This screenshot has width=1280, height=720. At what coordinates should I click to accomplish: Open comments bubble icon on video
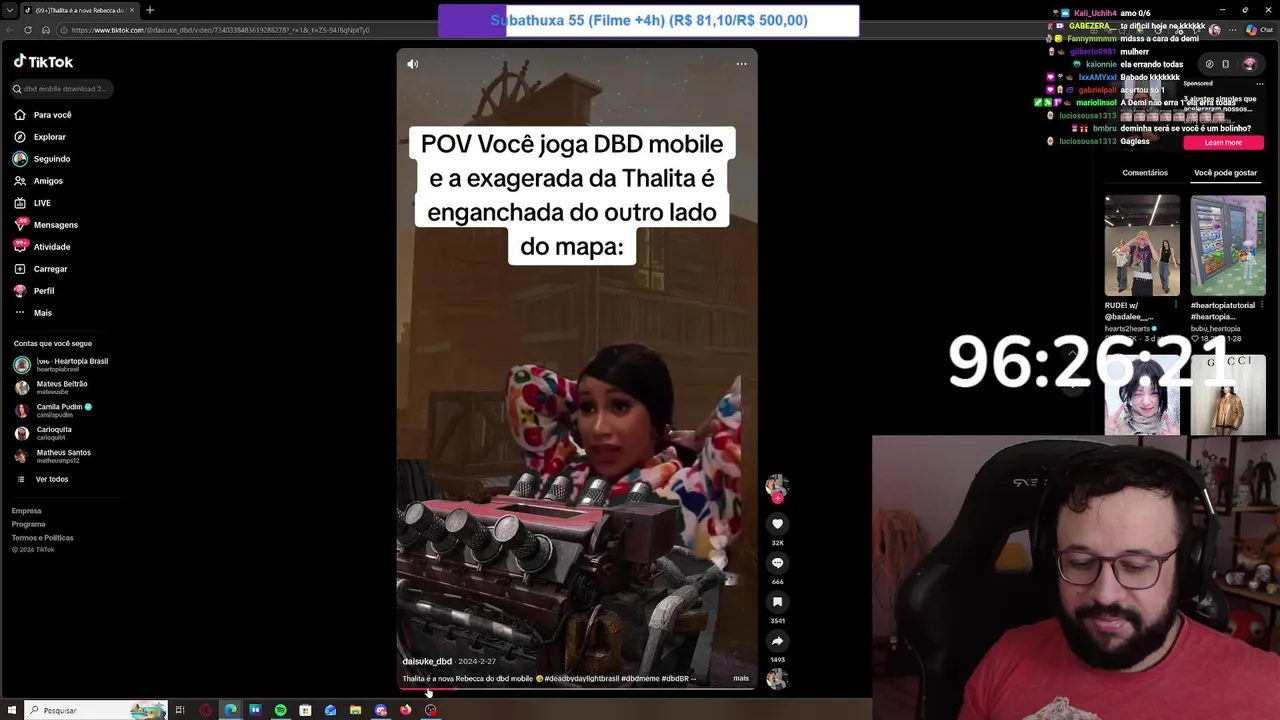click(777, 563)
